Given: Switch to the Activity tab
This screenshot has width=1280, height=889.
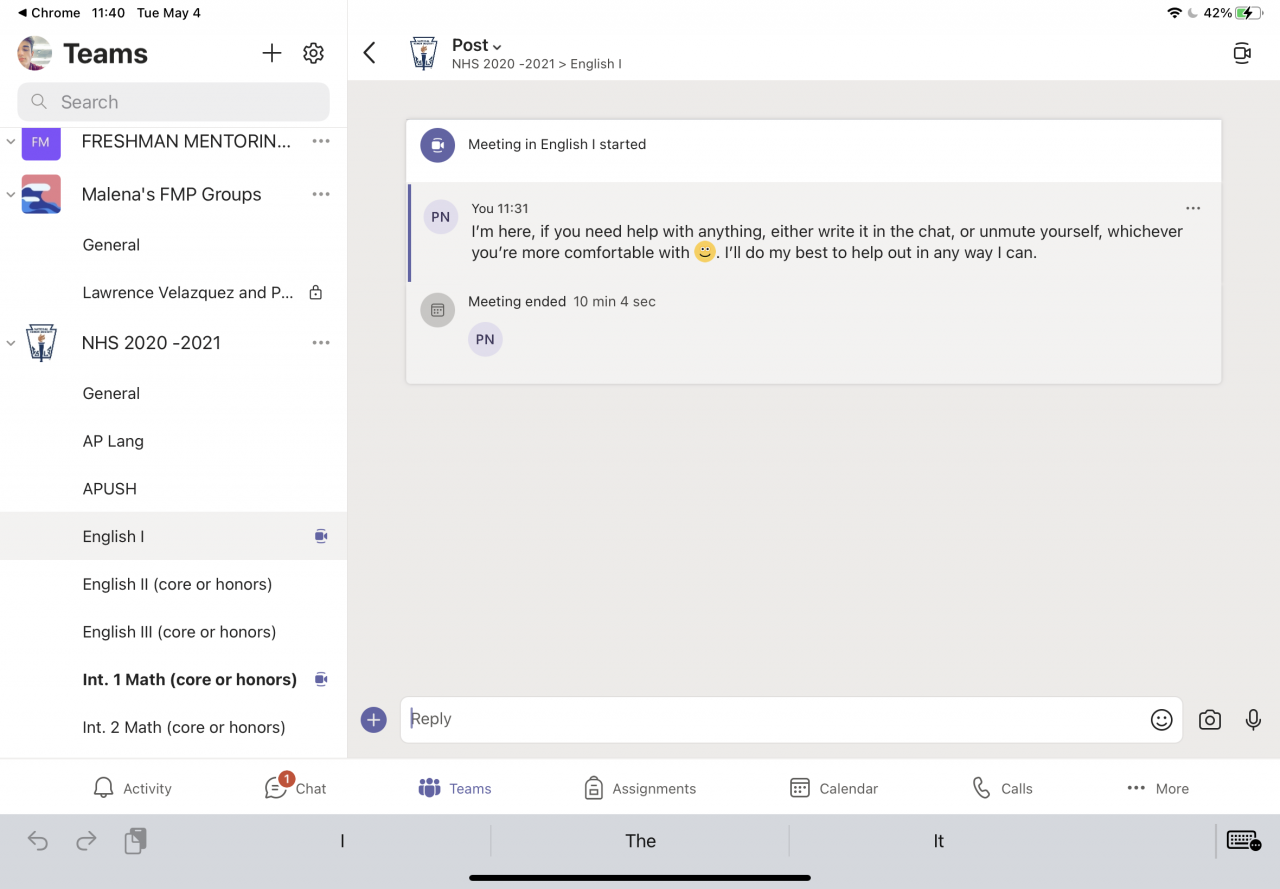Looking at the screenshot, I should (x=132, y=788).
